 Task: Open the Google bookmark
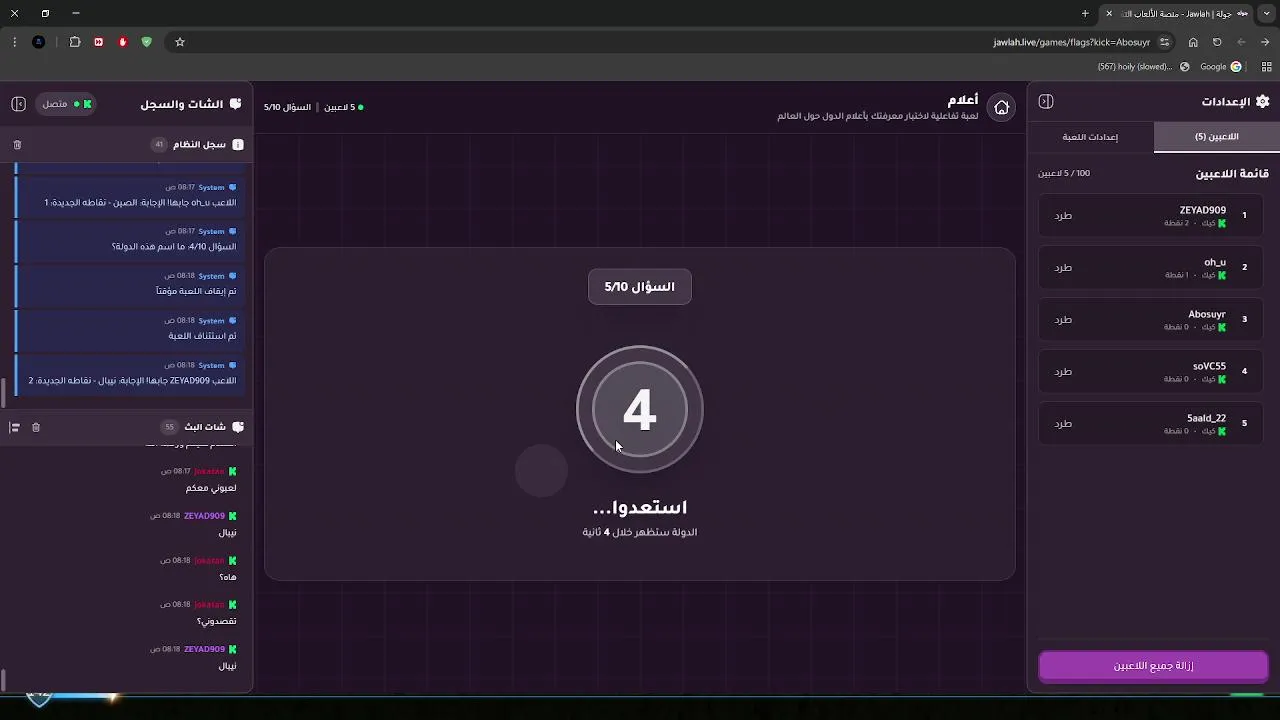(1221, 67)
